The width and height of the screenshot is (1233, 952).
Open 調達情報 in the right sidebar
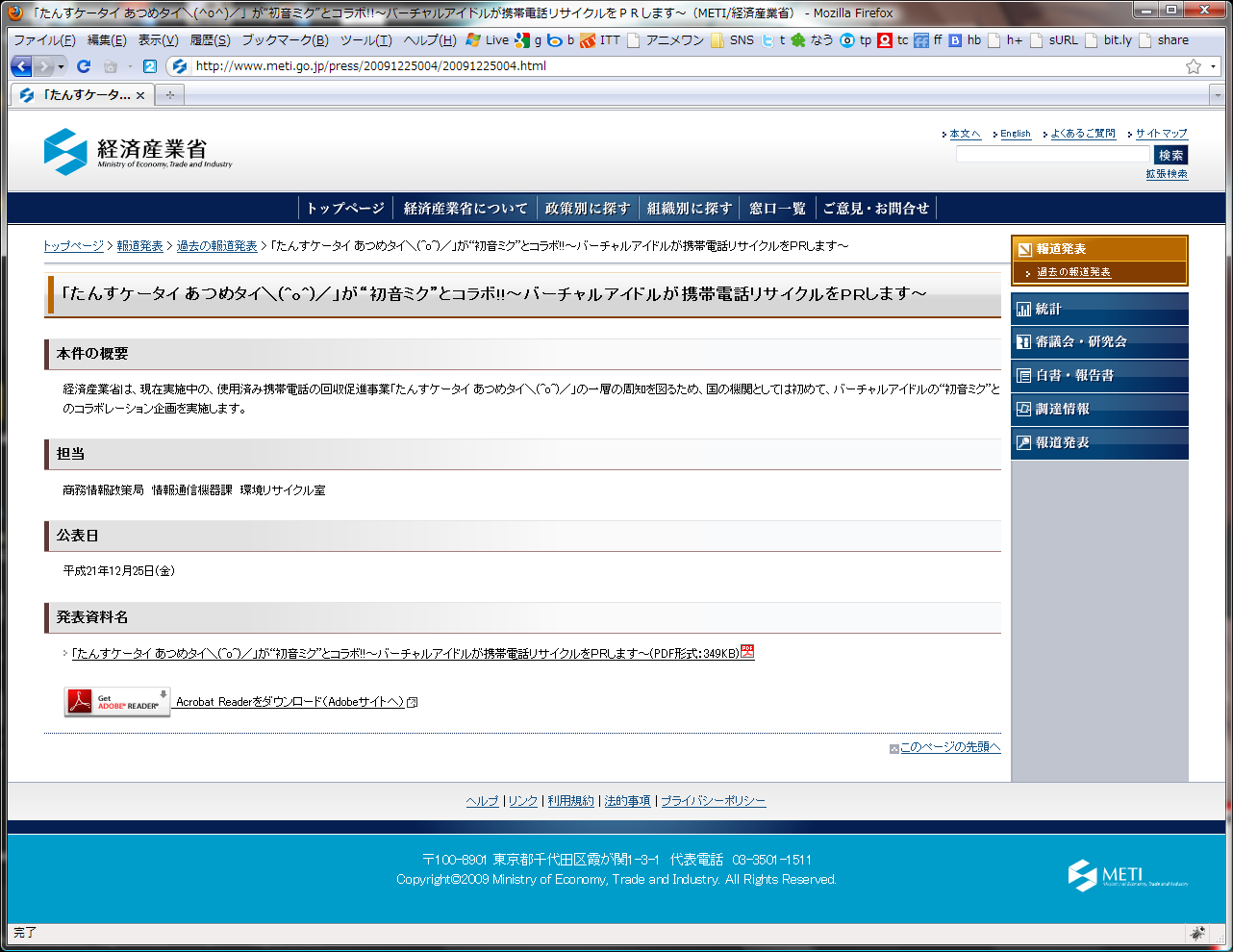pos(1099,409)
